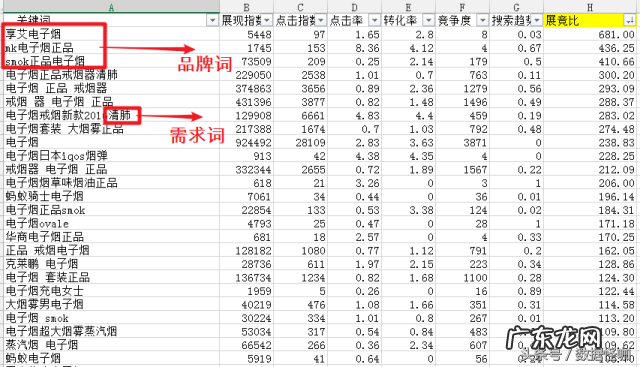Select column B header
The image size is (640, 367).
247,7
